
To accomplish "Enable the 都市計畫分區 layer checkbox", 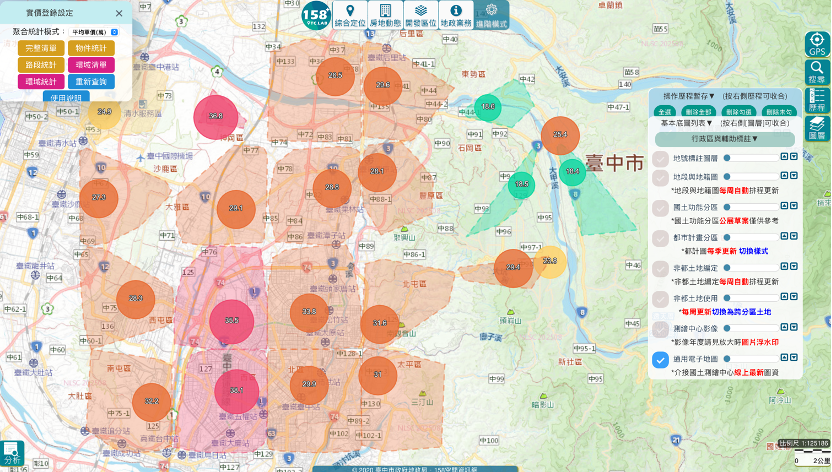I will coord(660,237).
